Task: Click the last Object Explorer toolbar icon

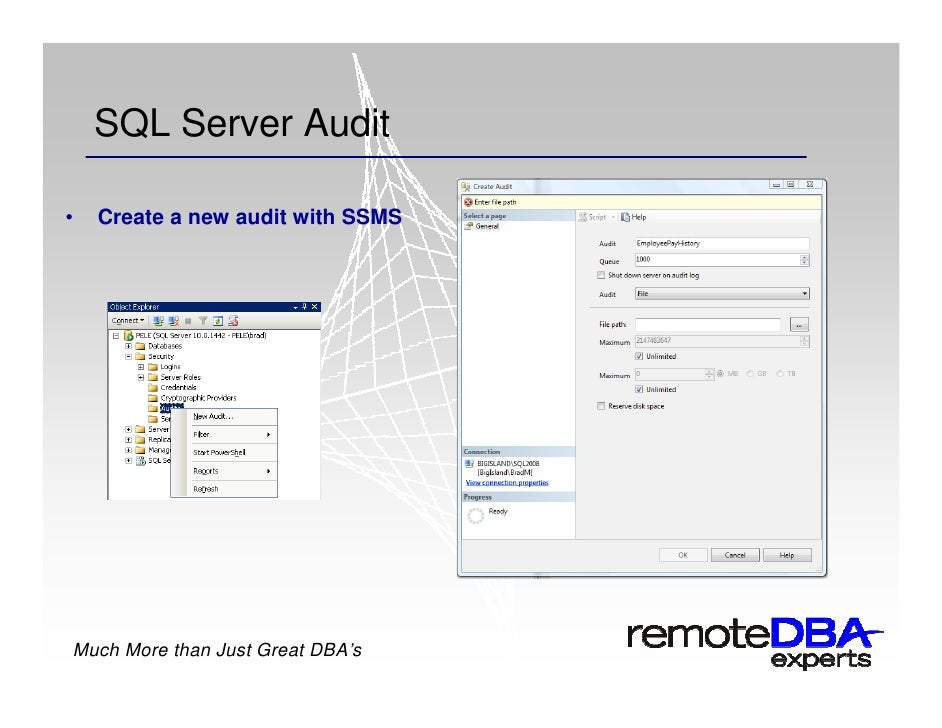Action: (233, 321)
